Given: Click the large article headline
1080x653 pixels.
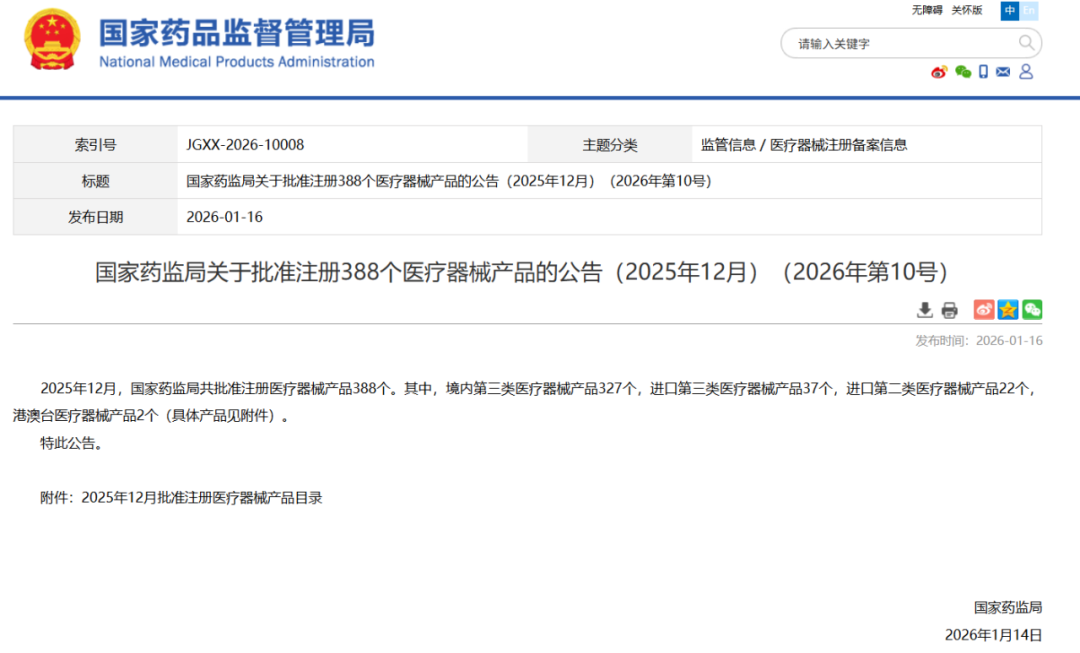Looking at the screenshot, I should pos(521,272).
